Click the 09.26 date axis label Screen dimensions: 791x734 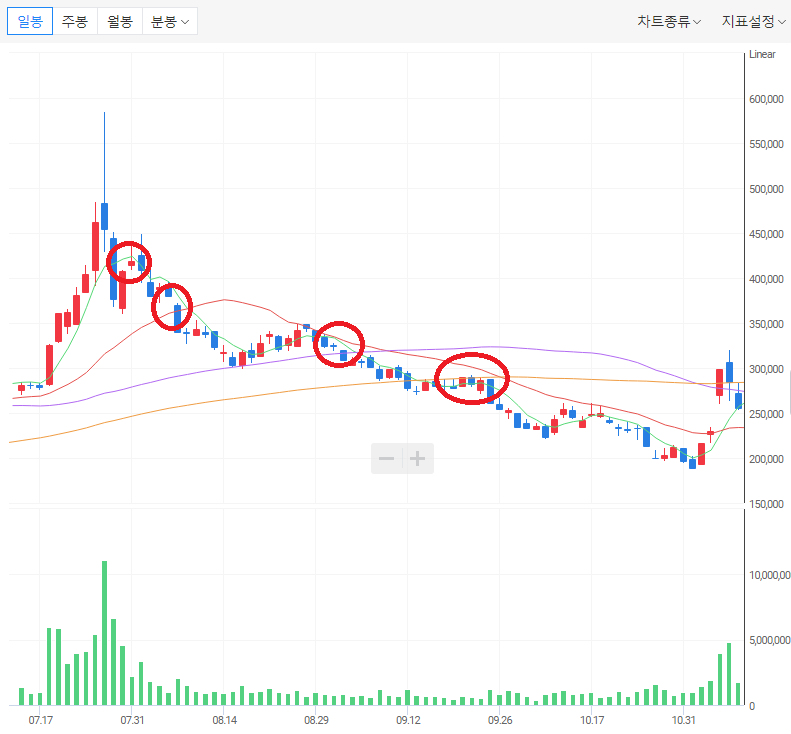click(500, 720)
